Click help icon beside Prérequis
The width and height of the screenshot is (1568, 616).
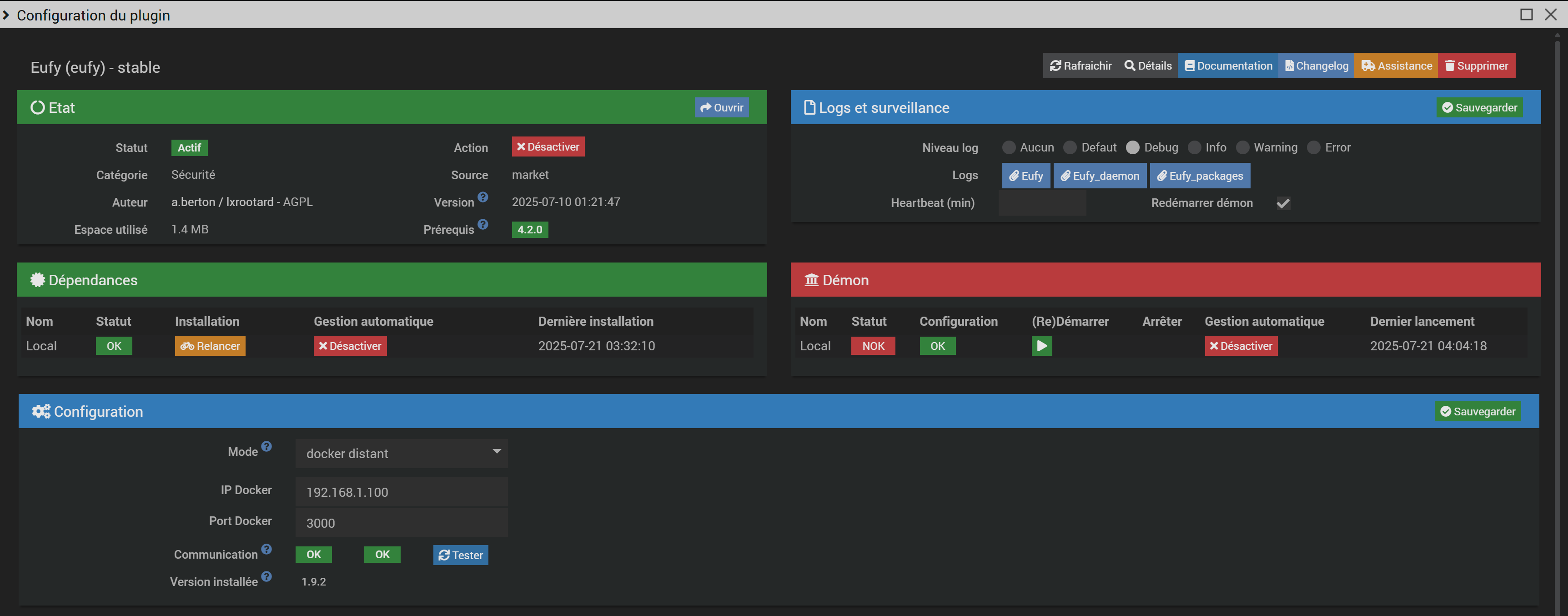click(x=482, y=224)
